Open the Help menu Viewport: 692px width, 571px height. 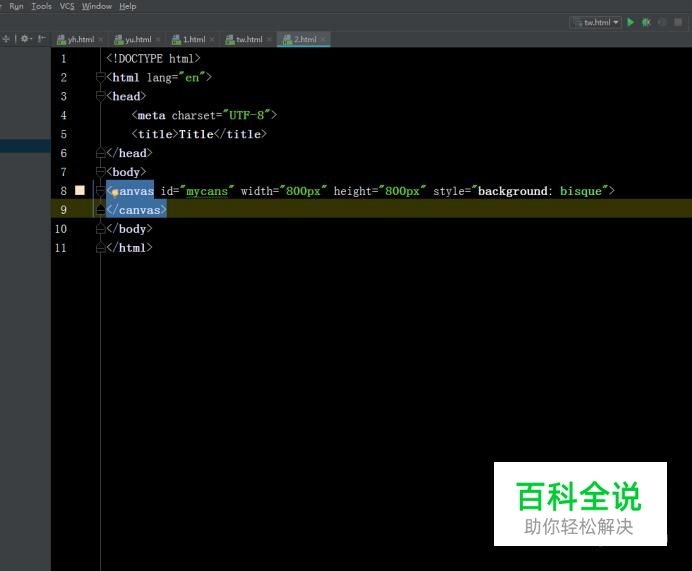(128, 6)
